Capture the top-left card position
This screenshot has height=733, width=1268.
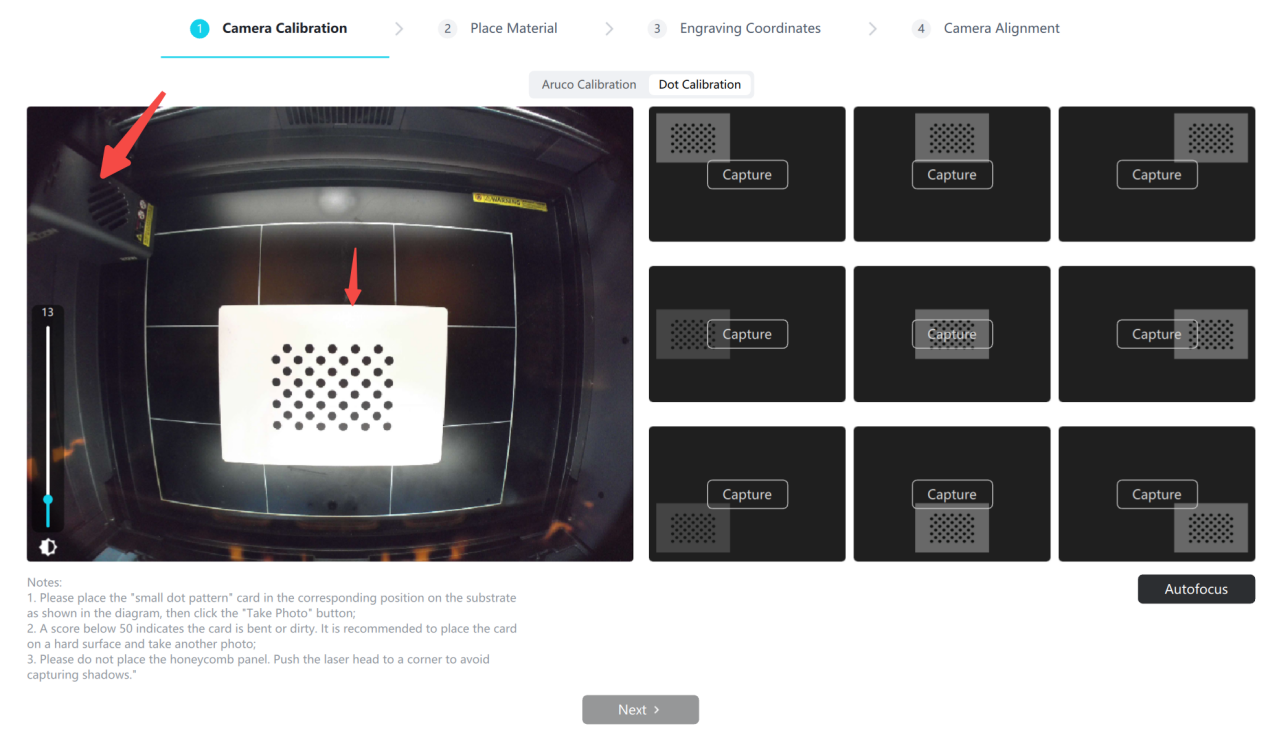point(747,175)
